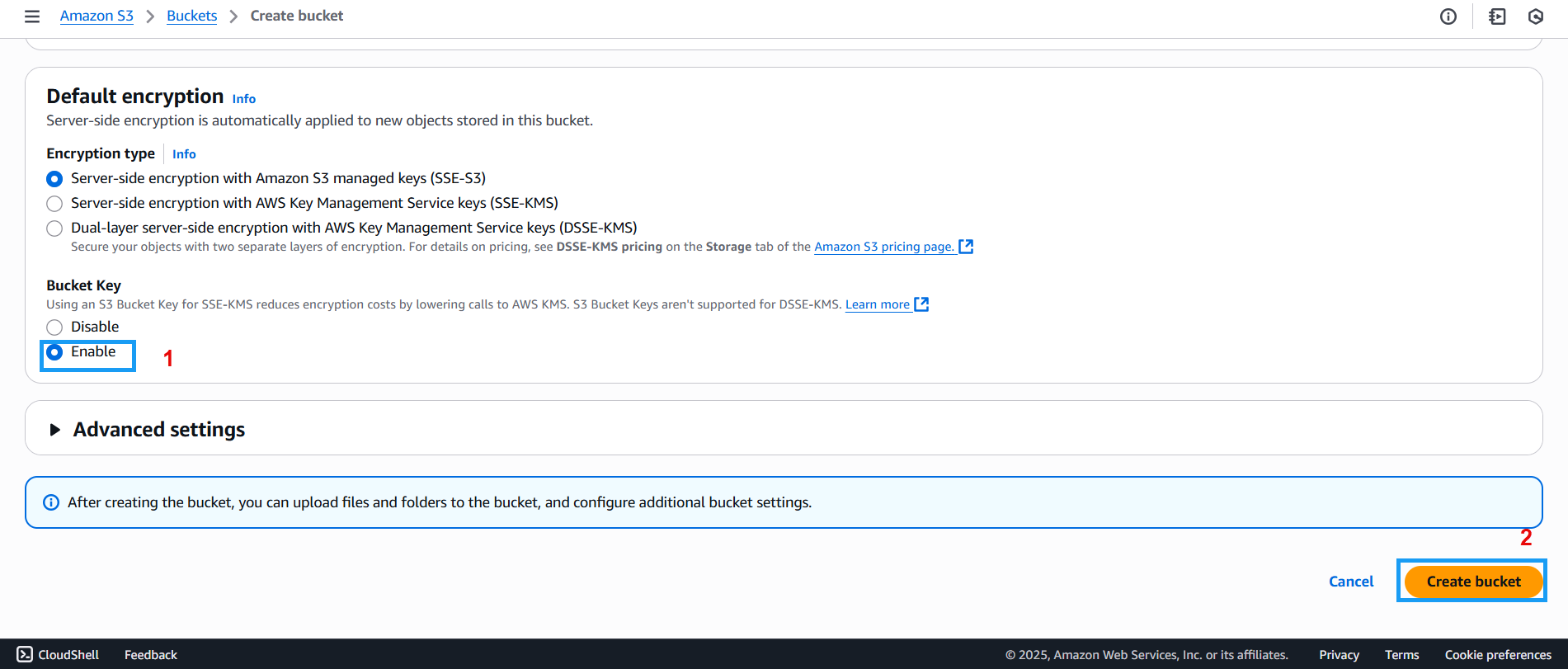
Task: Click the CloudShell terminal icon
Action: [x=25, y=654]
